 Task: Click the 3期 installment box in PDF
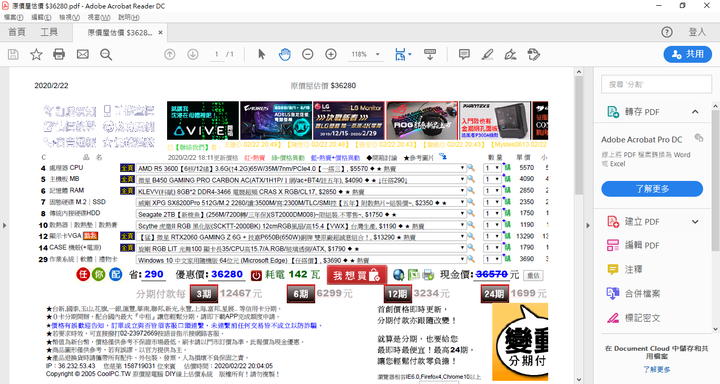click(204, 294)
